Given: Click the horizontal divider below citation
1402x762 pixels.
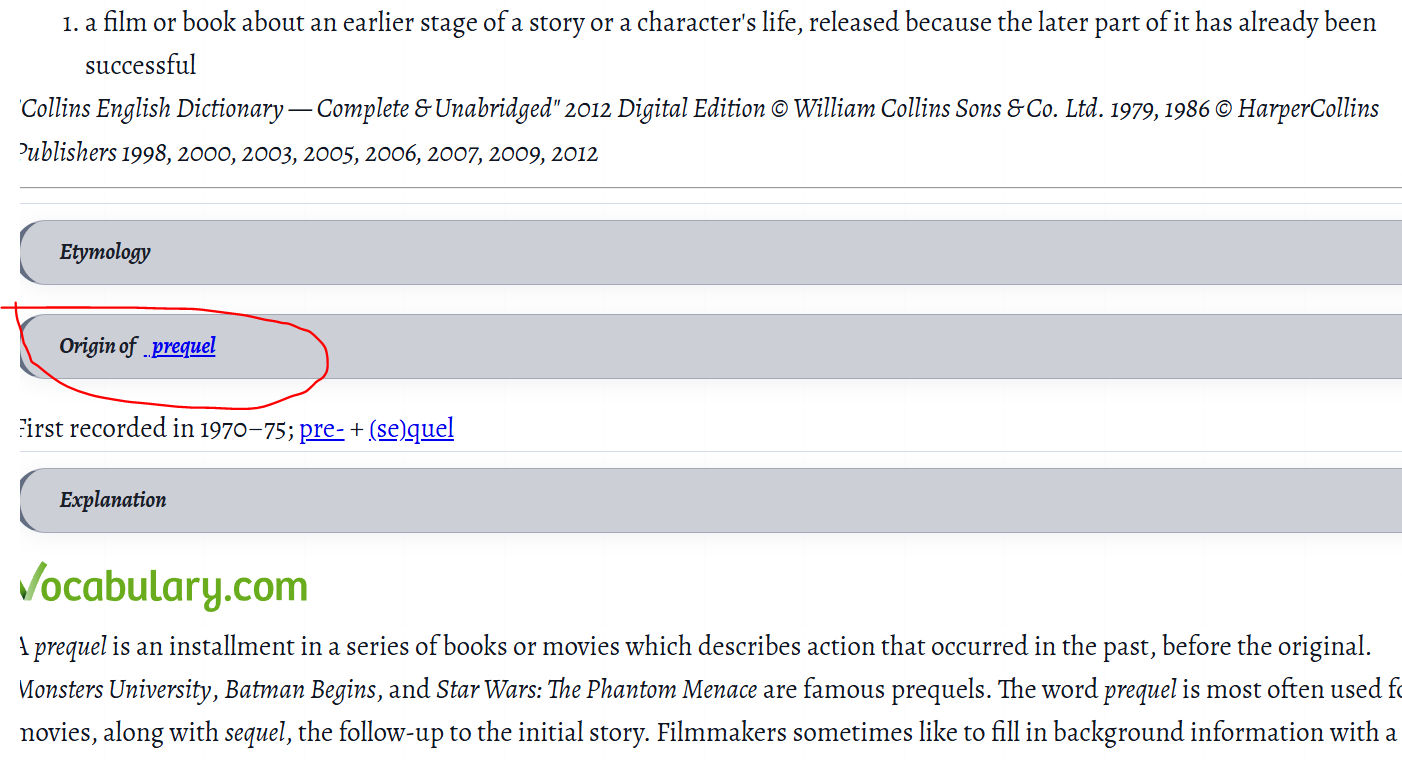Looking at the screenshot, I should tap(710, 187).
